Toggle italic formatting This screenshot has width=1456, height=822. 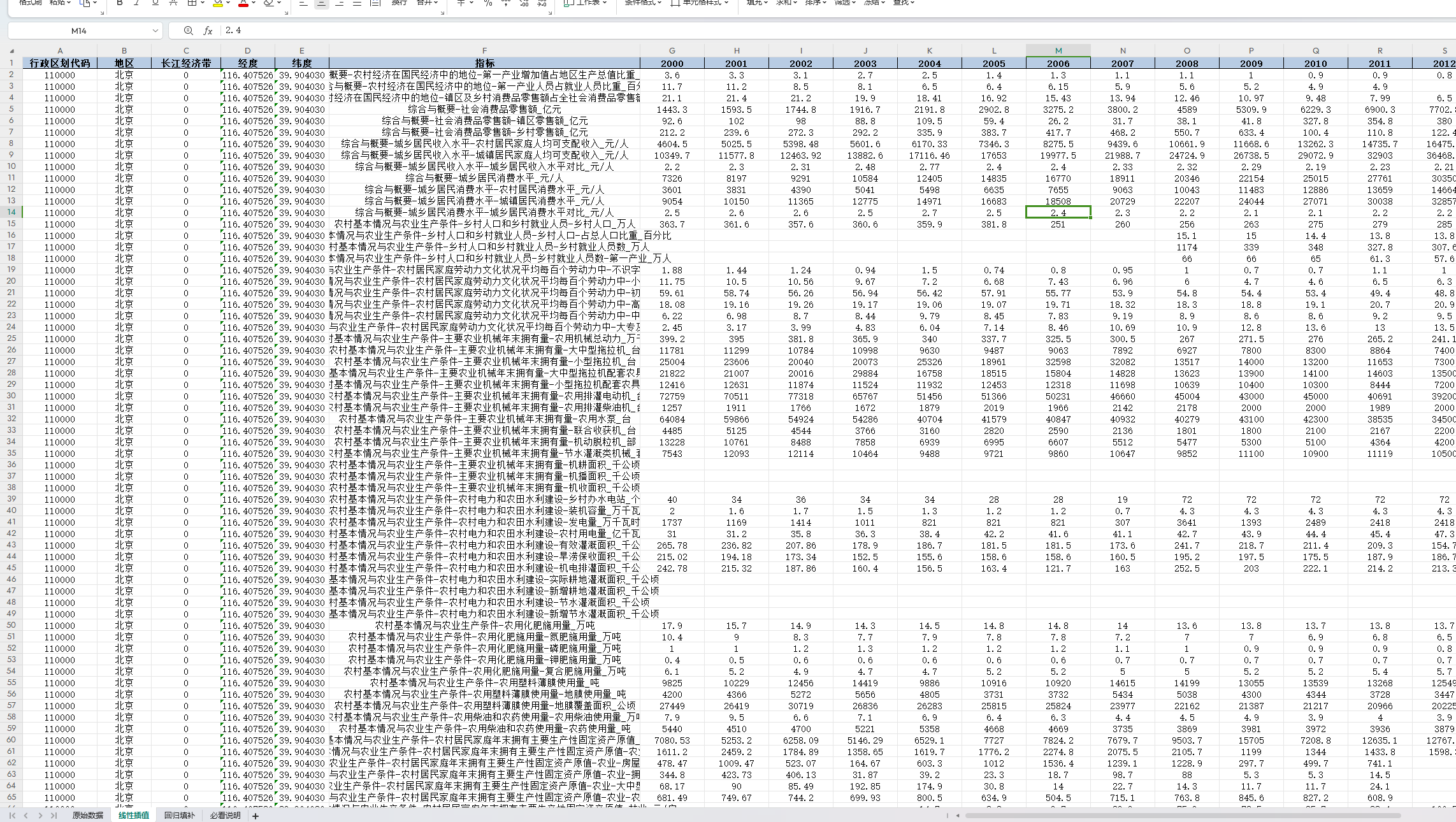coord(136,3)
